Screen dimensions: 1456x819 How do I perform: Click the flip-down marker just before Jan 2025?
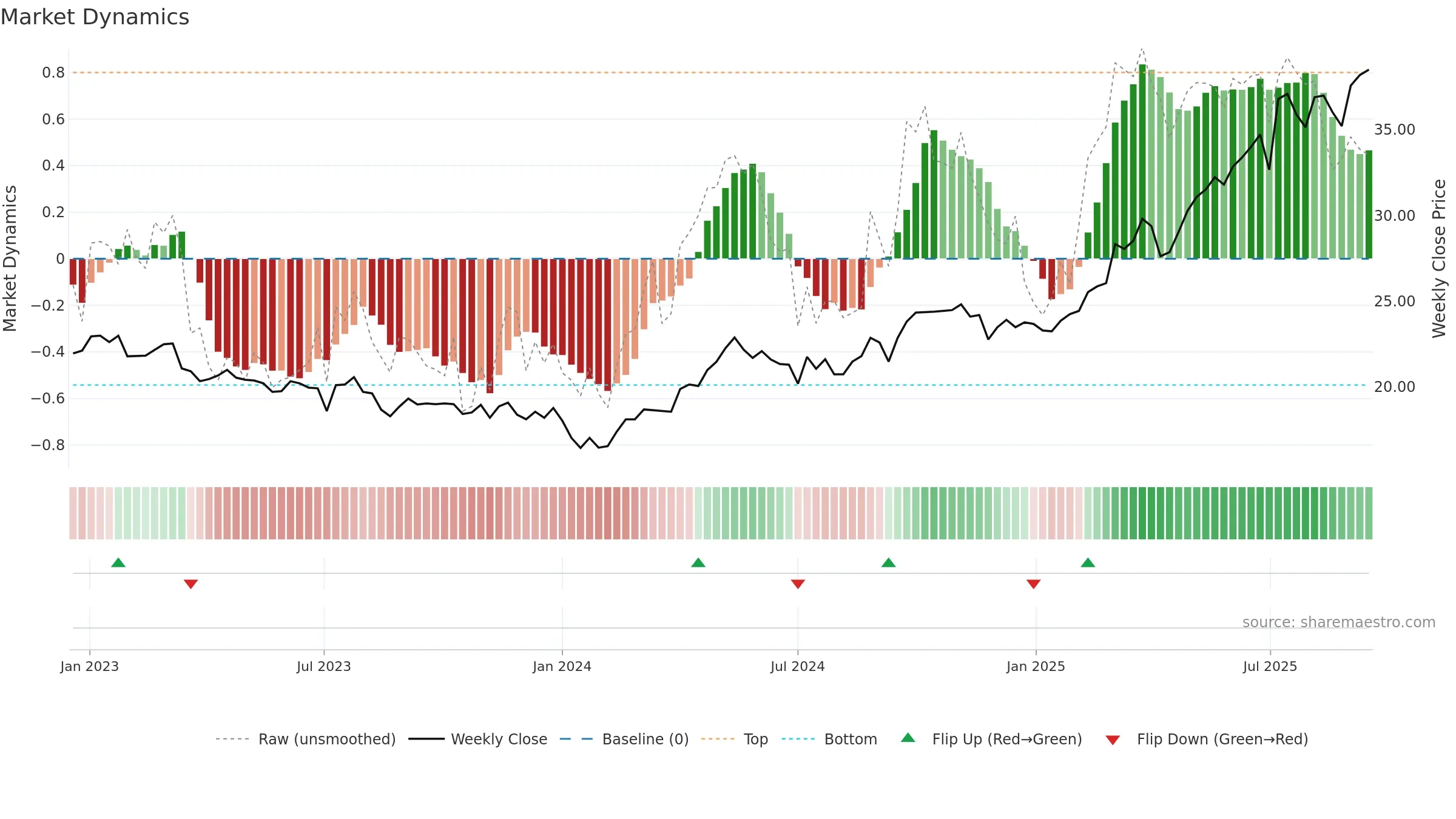[1034, 584]
